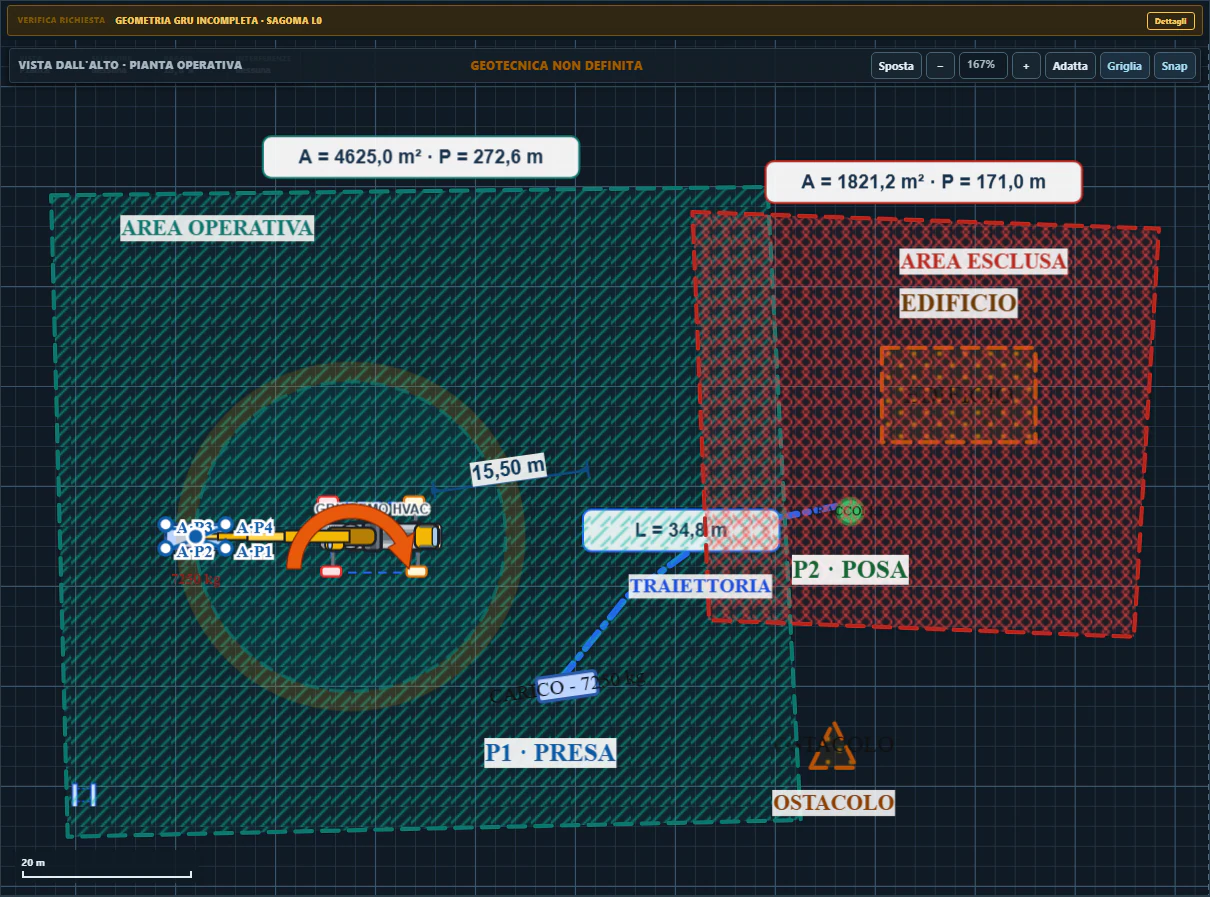Select the OSTACOLO label
This screenshot has width=1210, height=897.
(x=833, y=803)
